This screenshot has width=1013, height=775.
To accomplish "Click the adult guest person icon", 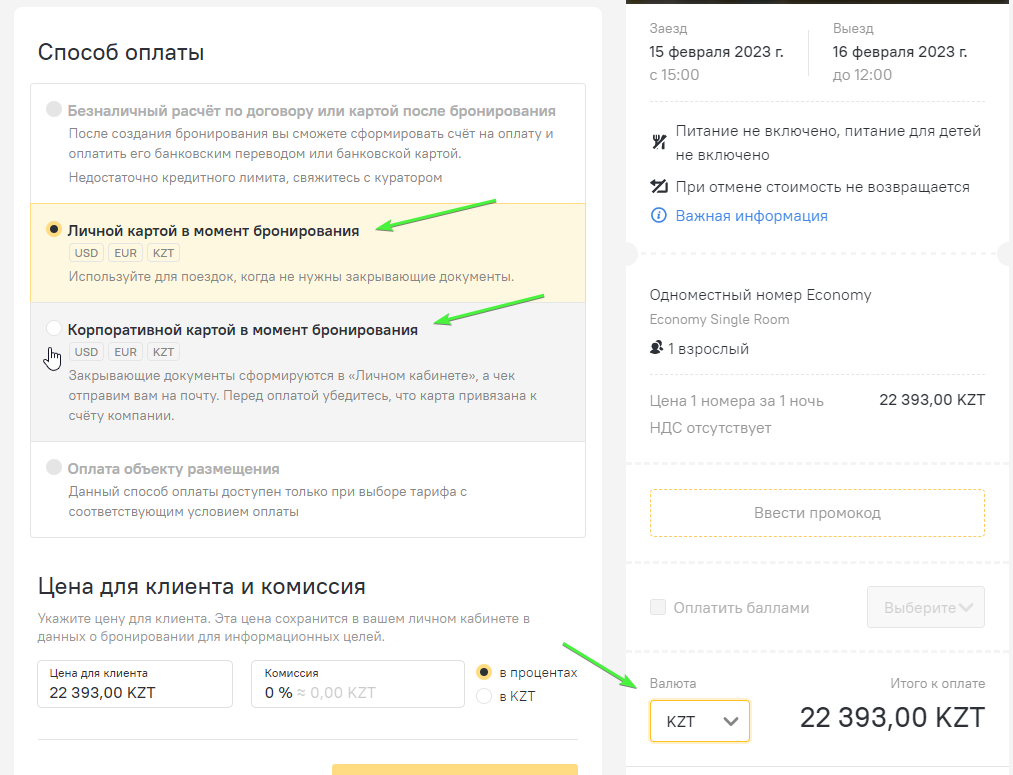I will (657, 349).
